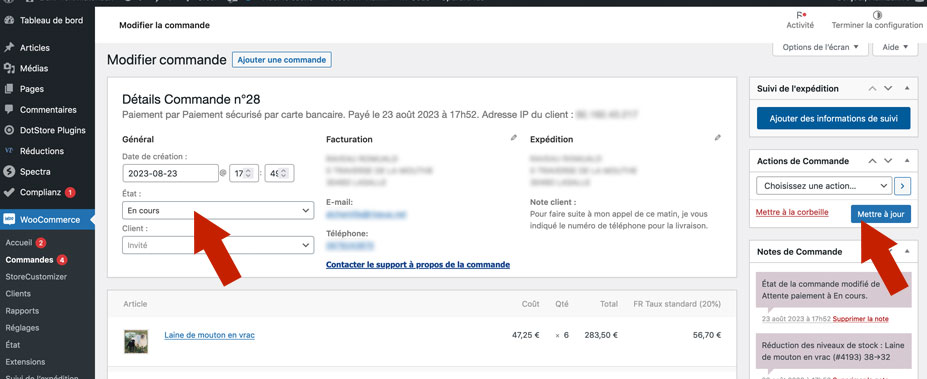927x379 pixels.
Task: Move Actions de Commande panel up
Action: 873,161
